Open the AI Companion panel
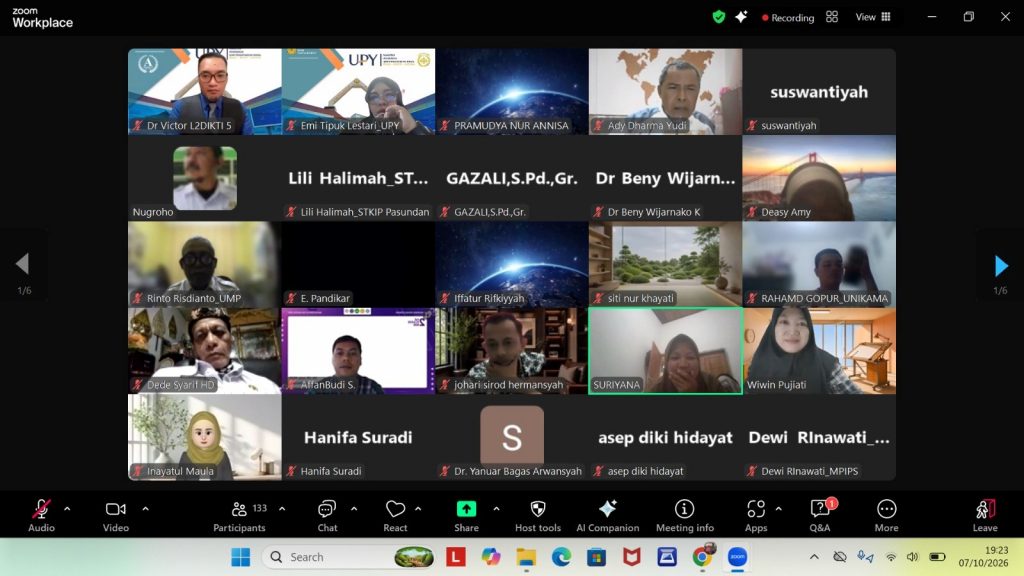This screenshot has width=1024, height=576. [x=607, y=515]
